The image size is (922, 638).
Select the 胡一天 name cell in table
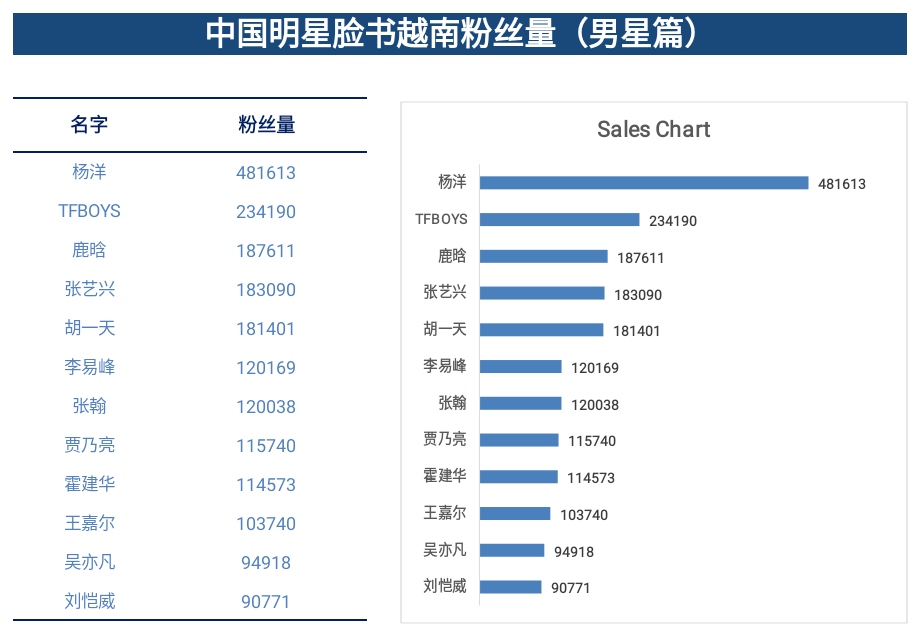89,328
